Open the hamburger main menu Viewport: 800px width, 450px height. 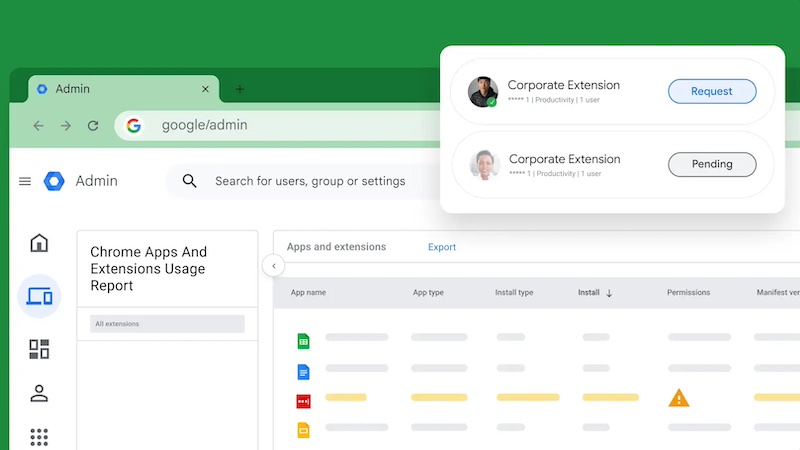(25, 181)
